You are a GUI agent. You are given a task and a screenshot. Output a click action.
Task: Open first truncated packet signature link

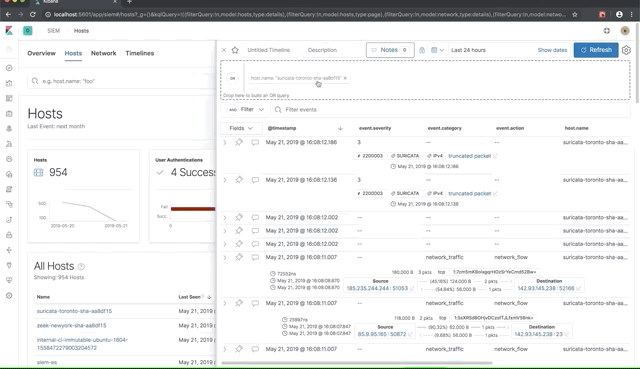click(x=469, y=156)
